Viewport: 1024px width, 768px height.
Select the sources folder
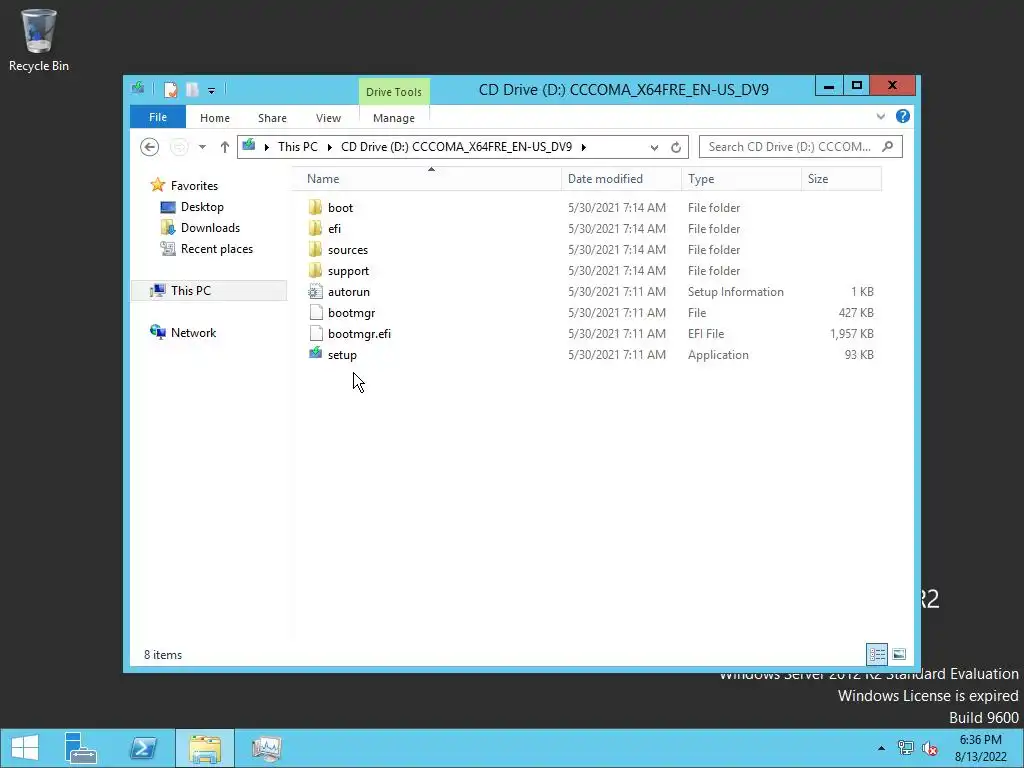pos(347,249)
